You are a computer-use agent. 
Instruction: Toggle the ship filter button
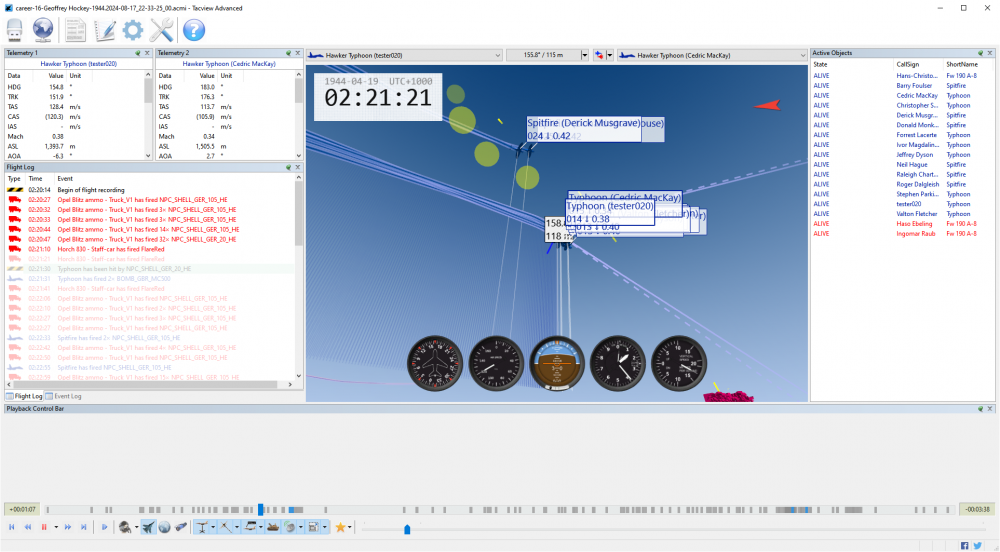coord(273,526)
